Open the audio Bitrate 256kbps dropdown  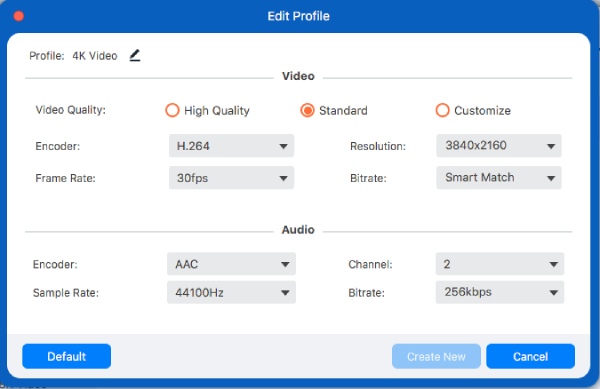pos(500,293)
